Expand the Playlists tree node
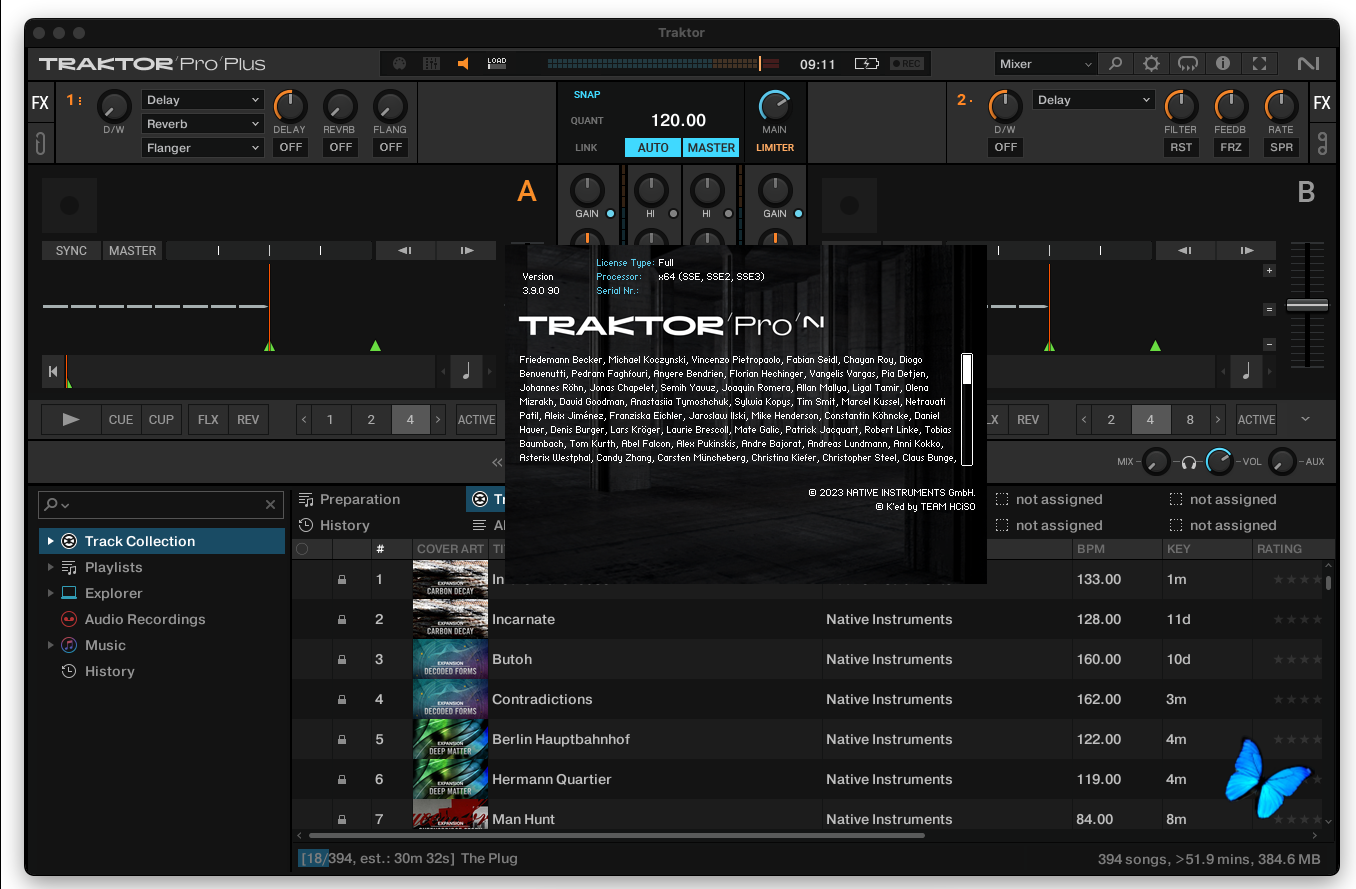 click(50, 567)
